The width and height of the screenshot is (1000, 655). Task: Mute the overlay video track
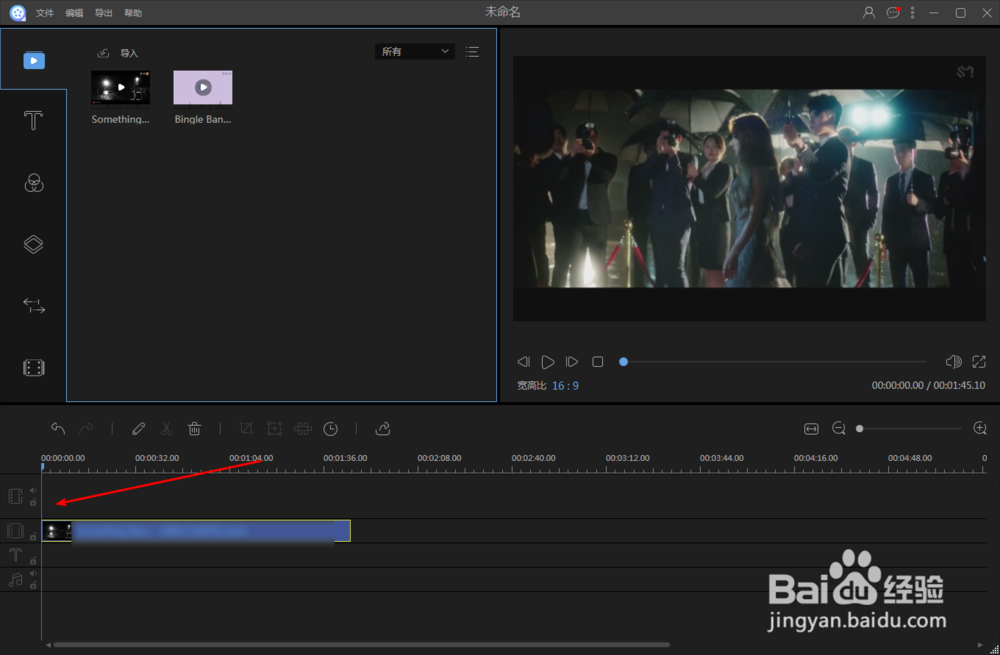click(x=33, y=490)
